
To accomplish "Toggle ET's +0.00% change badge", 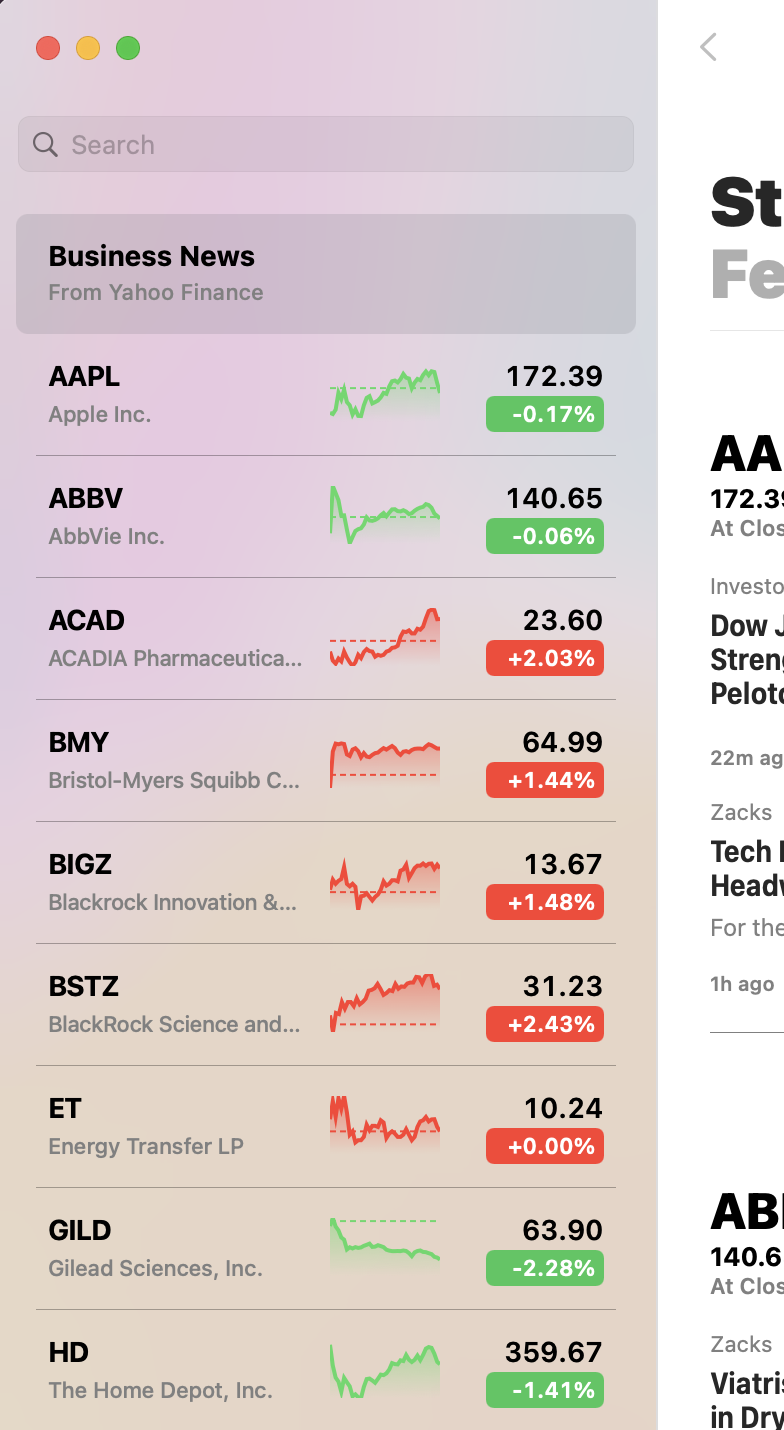I will [x=544, y=1146].
